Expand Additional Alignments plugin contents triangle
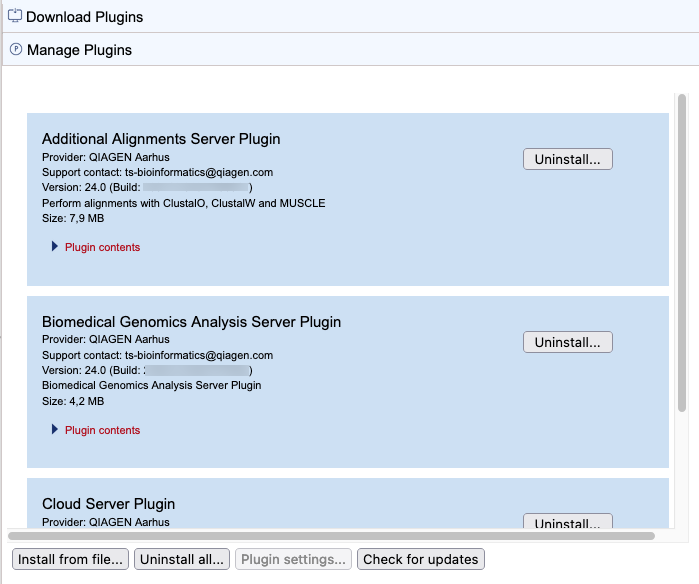This screenshot has height=584, width=699. [x=54, y=247]
